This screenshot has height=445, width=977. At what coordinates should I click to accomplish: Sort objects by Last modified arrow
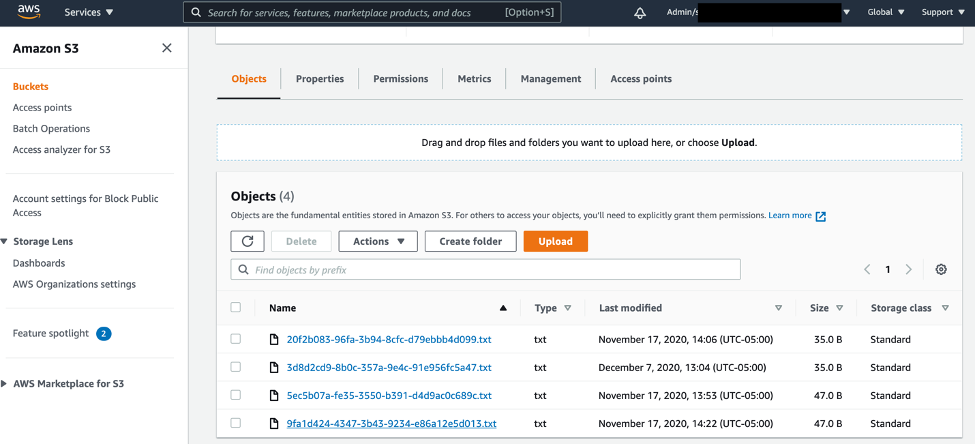pyautogui.click(x=778, y=308)
